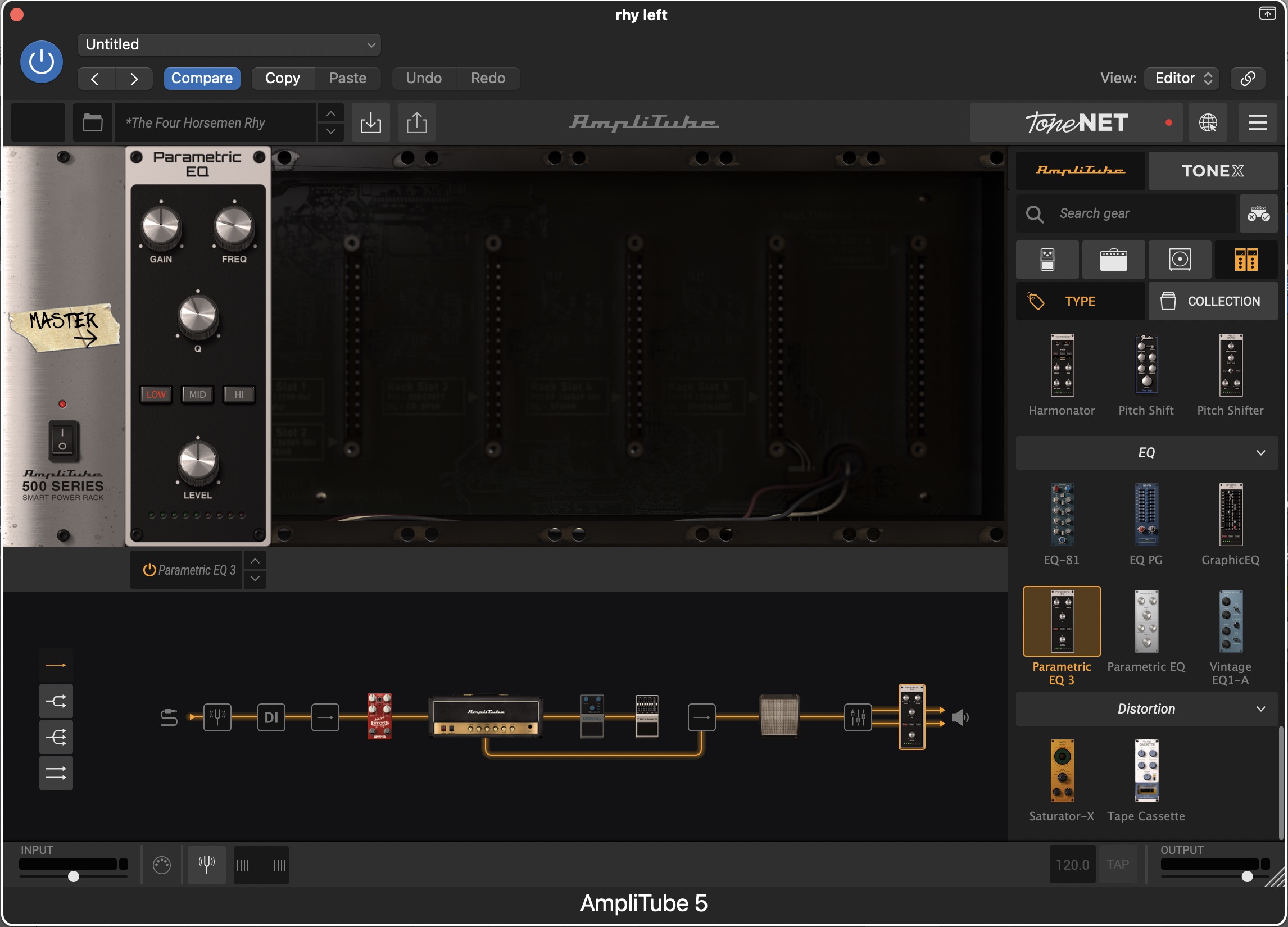The width and height of the screenshot is (1288, 927).
Task: Click the Compare button
Action: point(202,78)
